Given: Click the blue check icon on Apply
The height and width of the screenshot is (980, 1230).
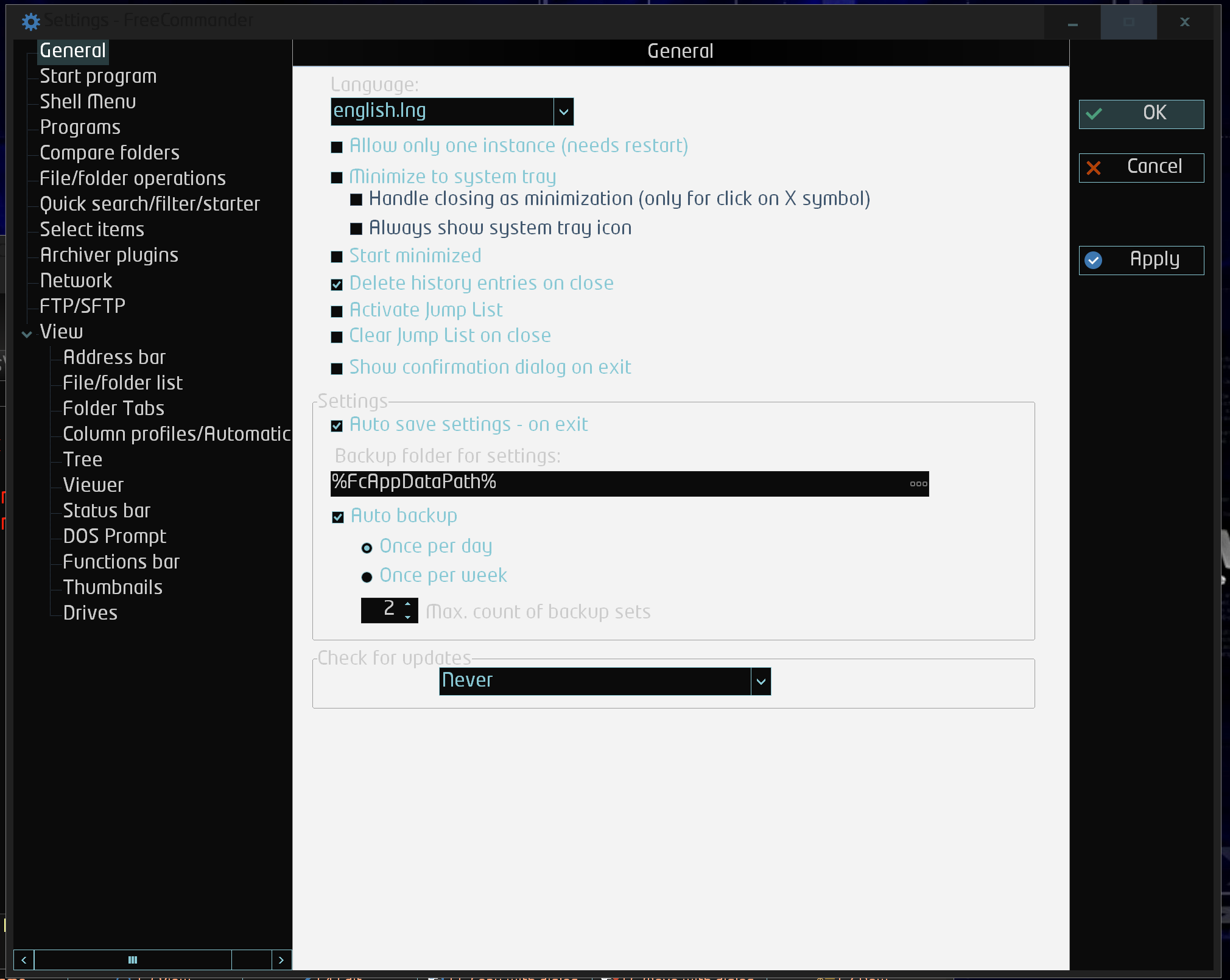Looking at the screenshot, I should click(x=1094, y=261).
